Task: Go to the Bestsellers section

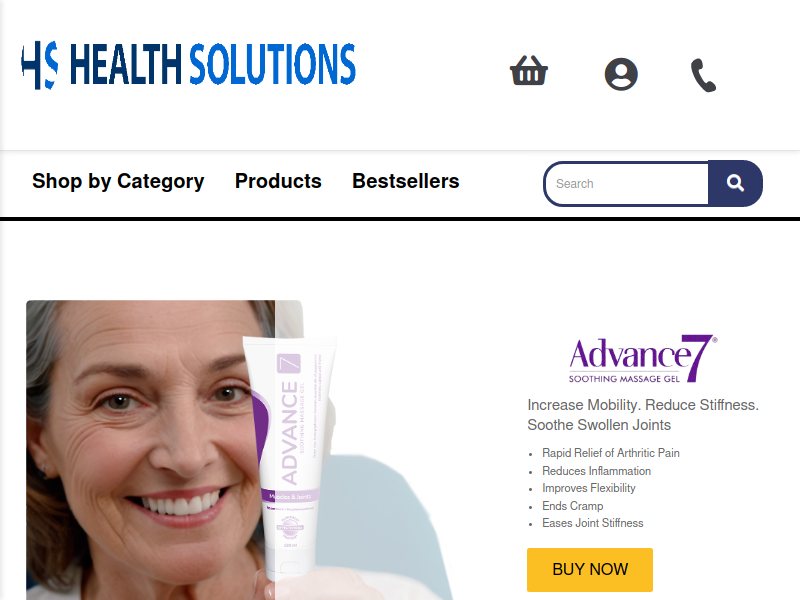Action: pos(406,181)
